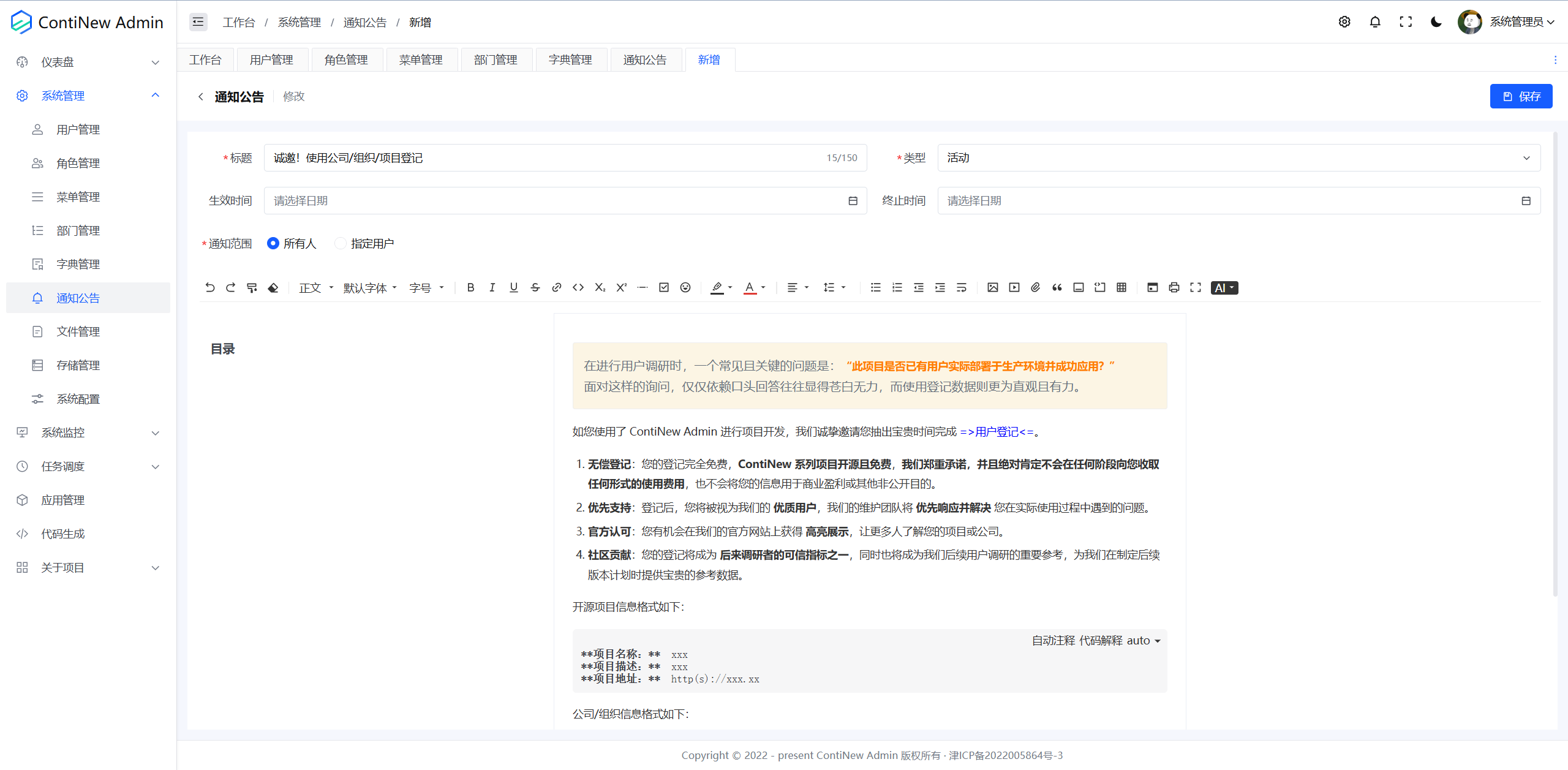Screen dimensions: 1568x770
Task: Toggle dark mode with the moon icon
Action: [1436, 21]
